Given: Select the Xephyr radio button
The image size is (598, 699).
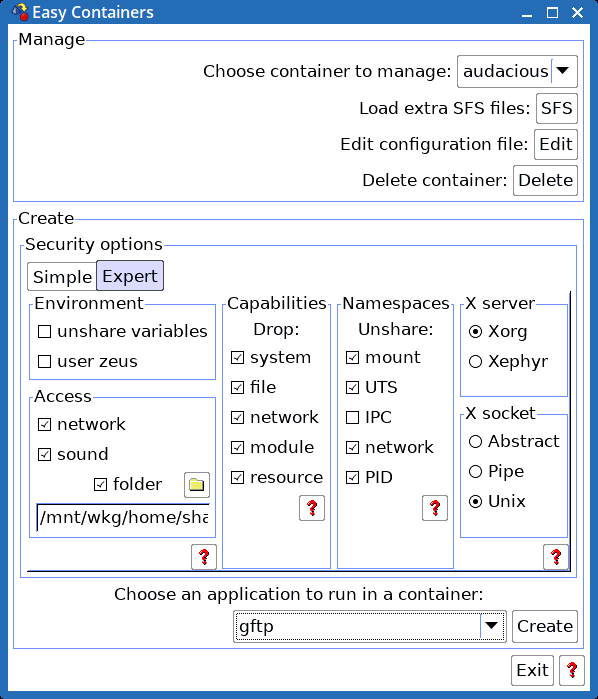Looking at the screenshot, I should 475,362.
